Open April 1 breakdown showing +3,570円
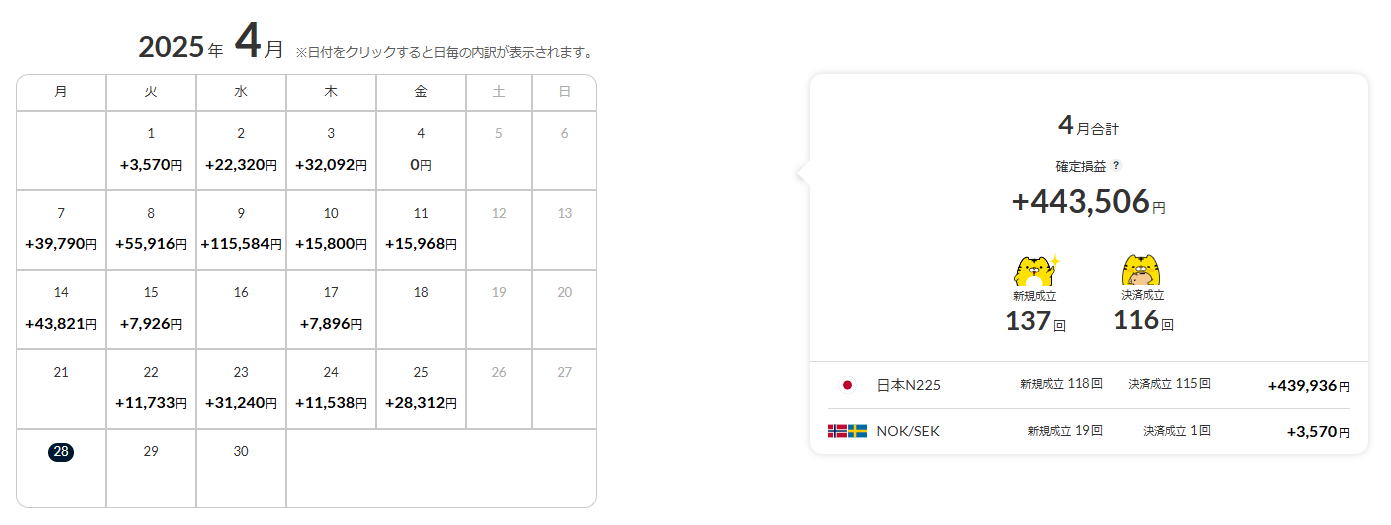This screenshot has height=525, width=1391. [151, 150]
